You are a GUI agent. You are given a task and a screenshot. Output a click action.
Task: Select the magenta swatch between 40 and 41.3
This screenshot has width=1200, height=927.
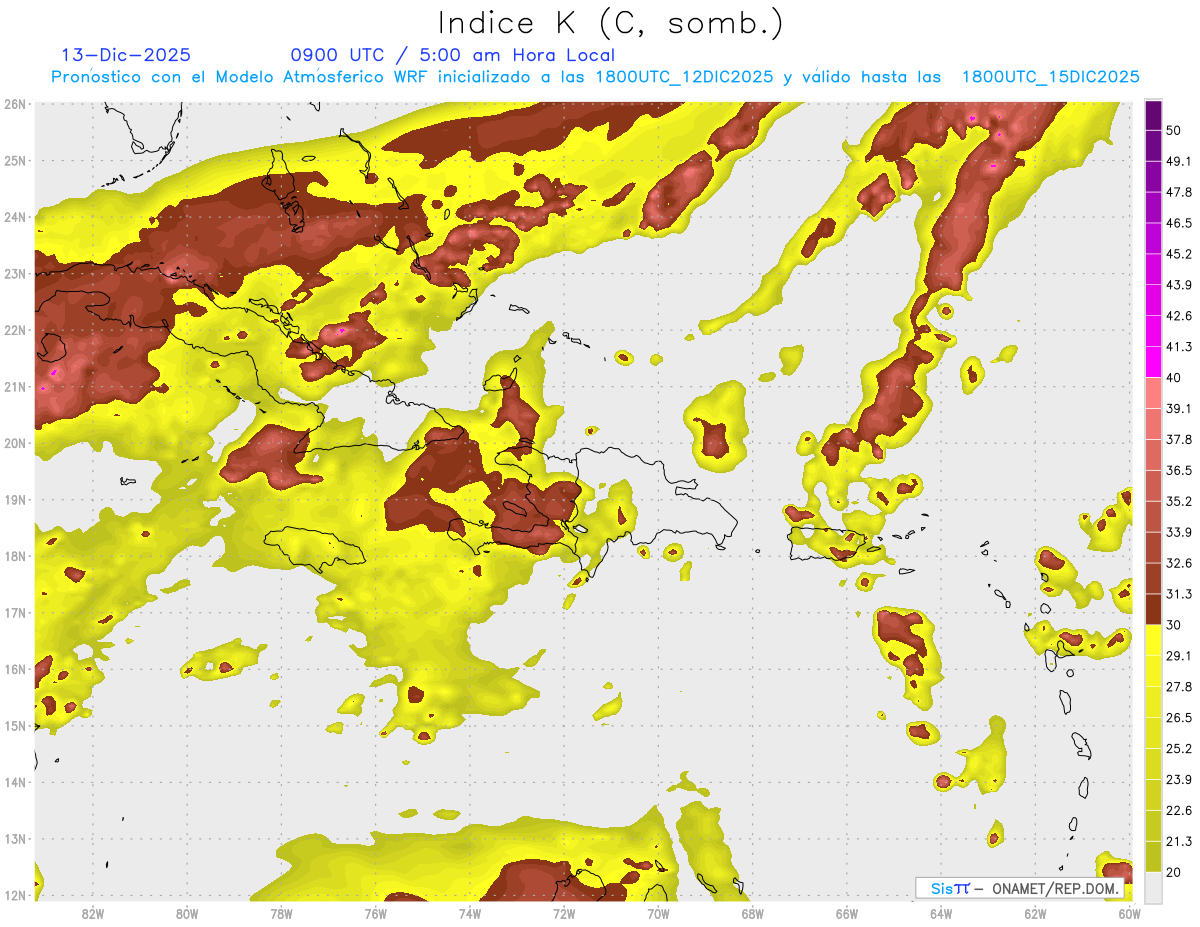point(1153,361)
